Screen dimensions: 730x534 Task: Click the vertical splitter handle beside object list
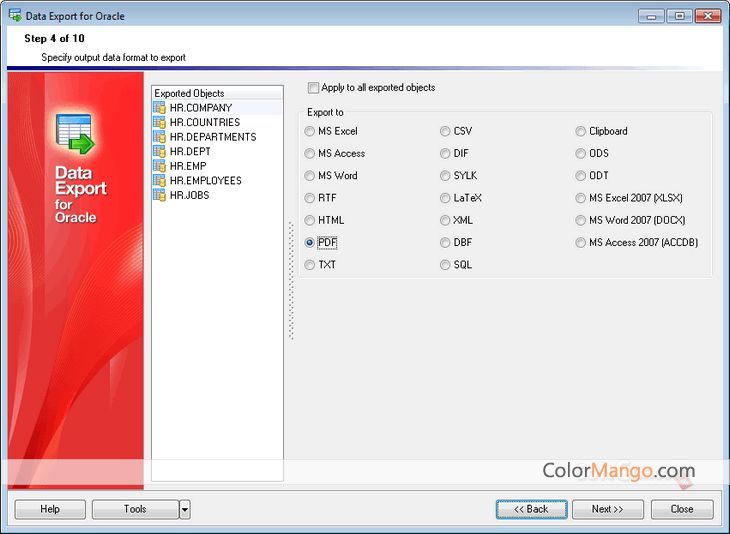point(291,281)
